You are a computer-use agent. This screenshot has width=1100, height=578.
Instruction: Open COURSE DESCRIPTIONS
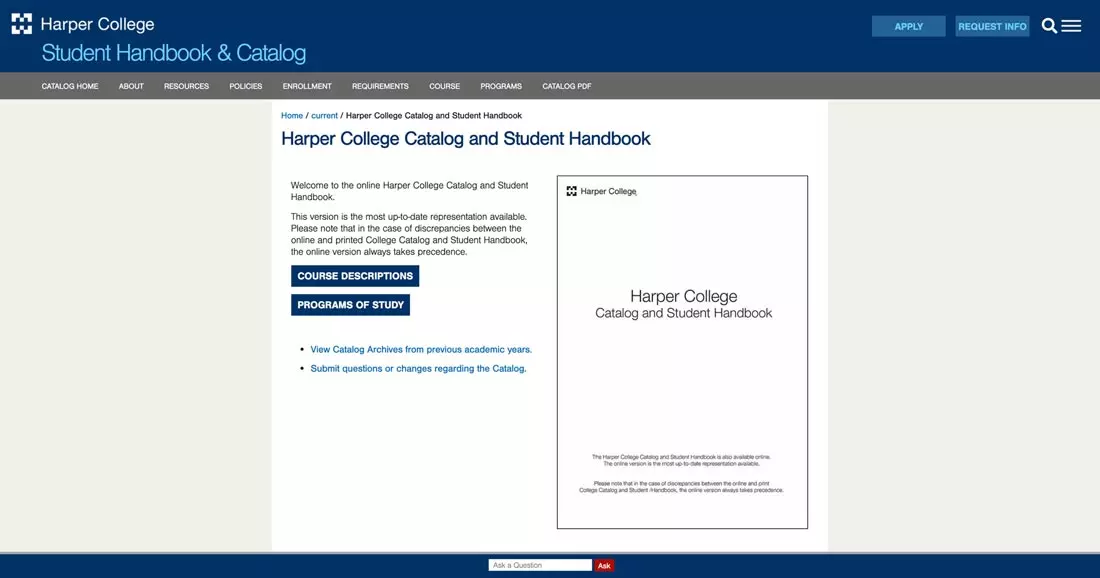[x=355, y=275]
